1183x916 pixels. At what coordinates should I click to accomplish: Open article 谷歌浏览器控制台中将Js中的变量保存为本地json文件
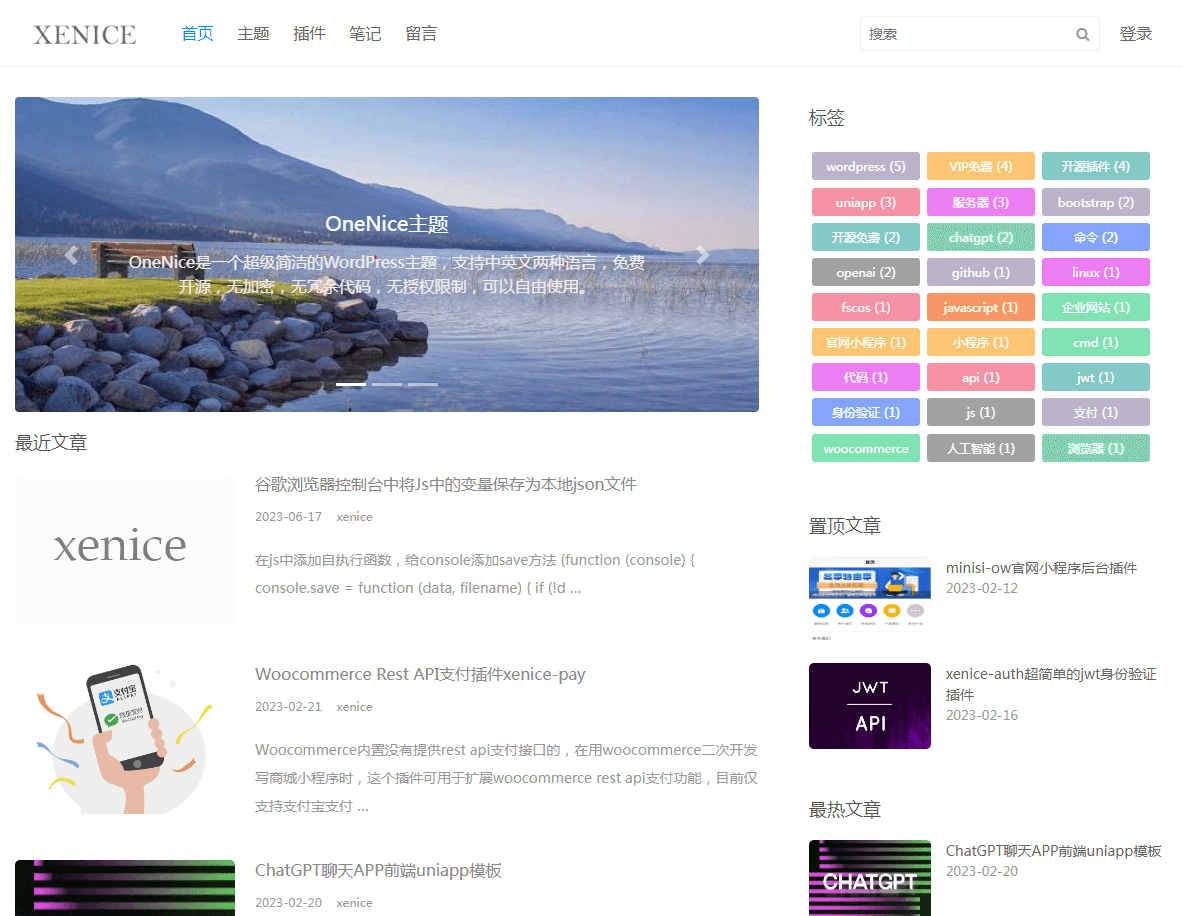pos(444,483)
